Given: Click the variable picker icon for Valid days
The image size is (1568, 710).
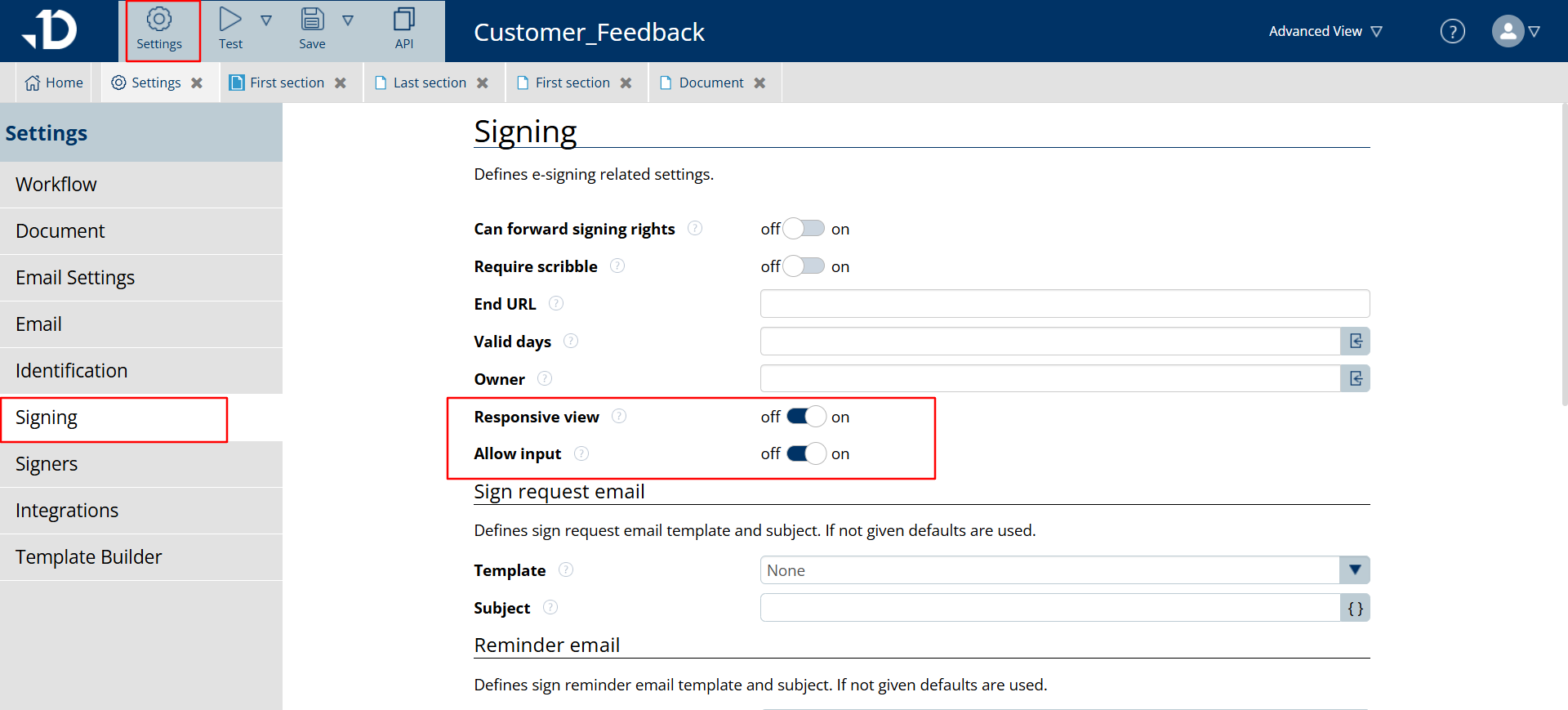Looking at the screenshot, I should 1355,342.
